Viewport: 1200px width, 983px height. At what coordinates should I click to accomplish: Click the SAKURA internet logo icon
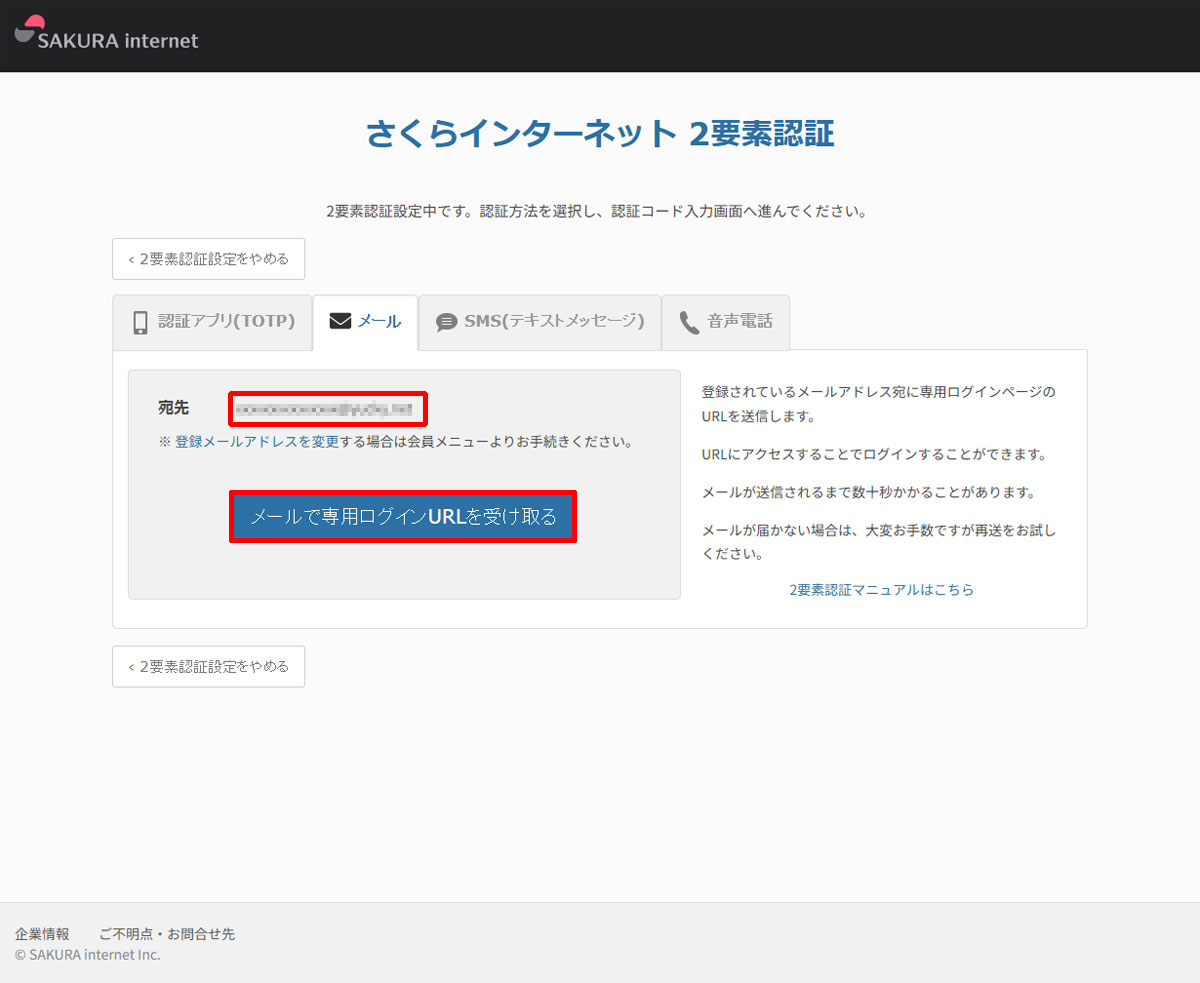pos(30,29)
